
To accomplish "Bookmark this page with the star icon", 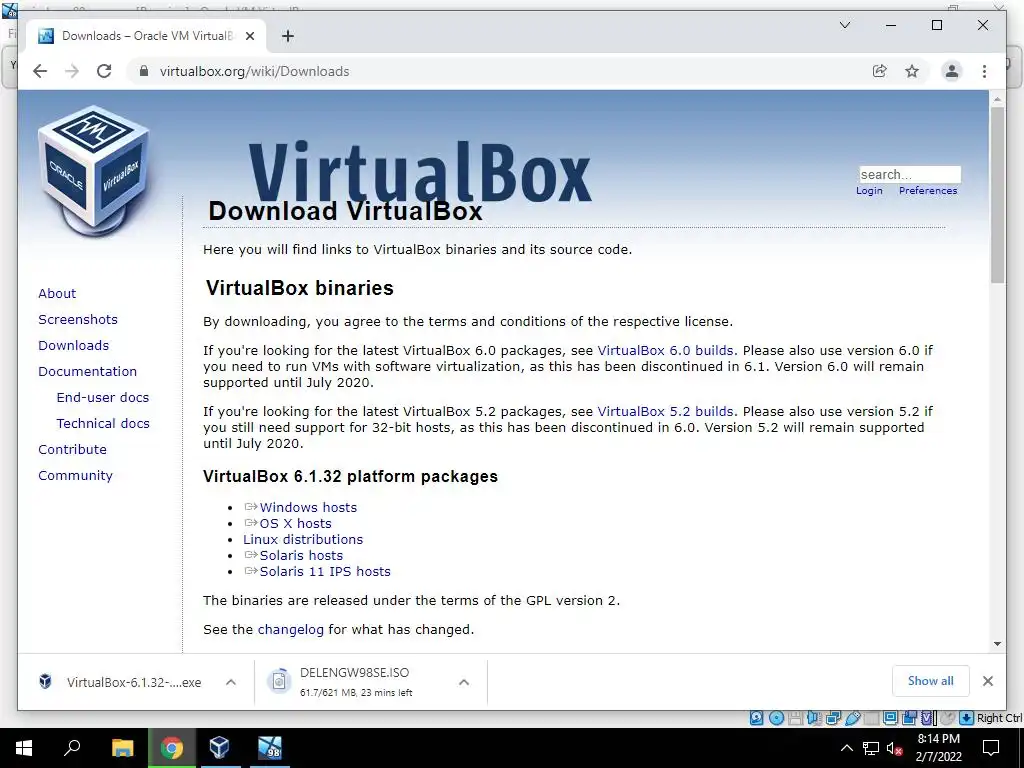I will coord(912,71).
